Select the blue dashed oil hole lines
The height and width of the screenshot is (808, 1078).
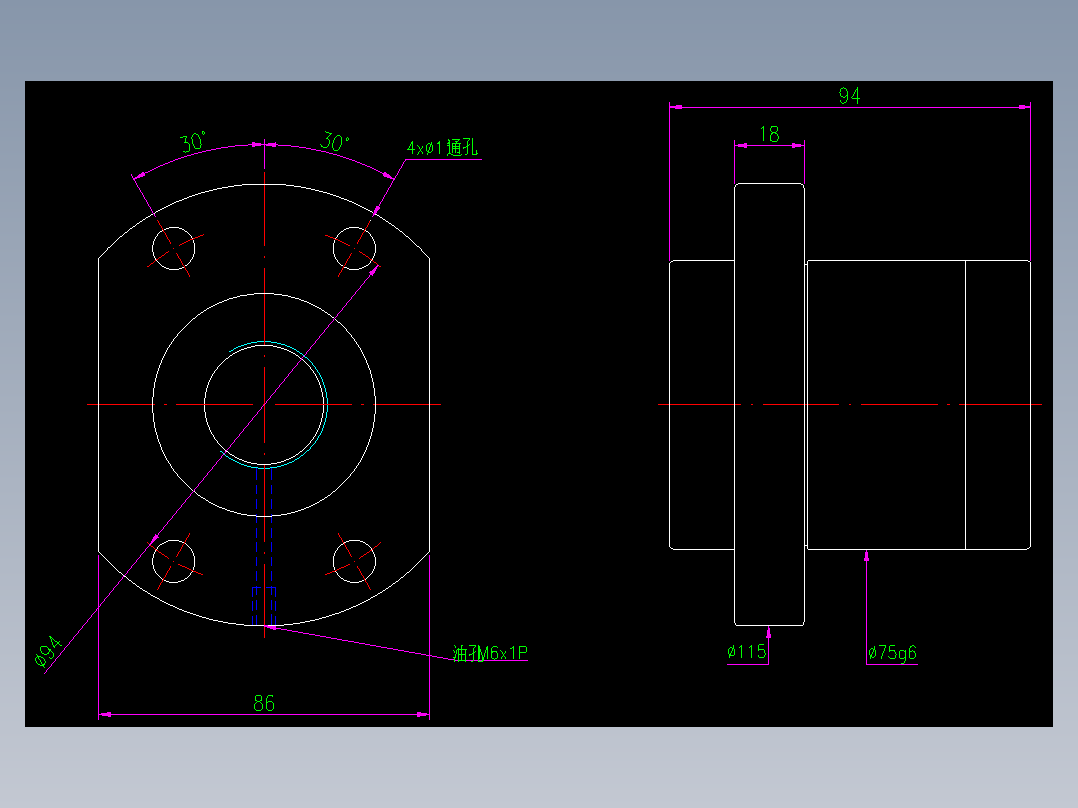[x=264, y=546]
